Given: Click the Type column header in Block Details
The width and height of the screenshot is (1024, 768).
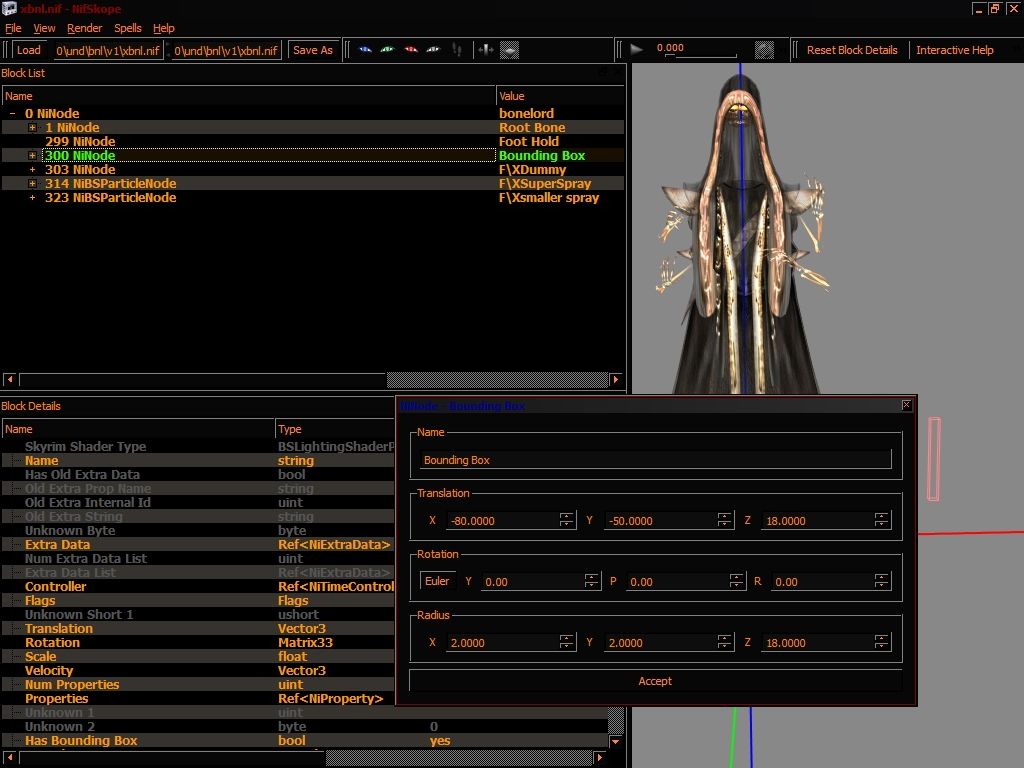Looking at the screenshot, I should (x=335, y=429).
